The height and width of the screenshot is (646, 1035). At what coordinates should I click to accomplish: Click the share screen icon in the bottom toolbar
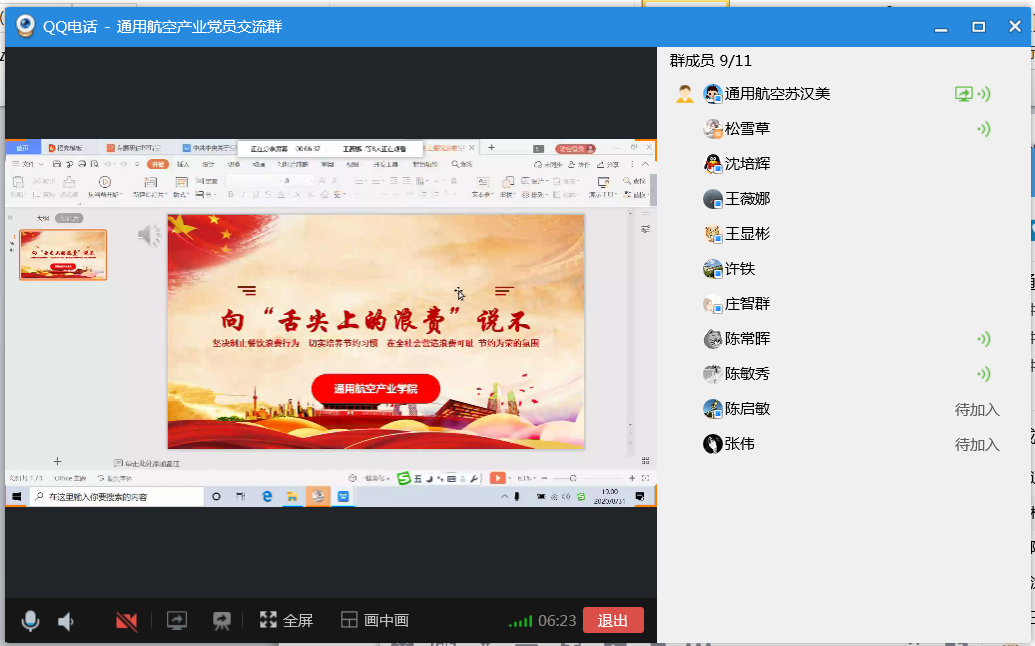click(176, 621)
